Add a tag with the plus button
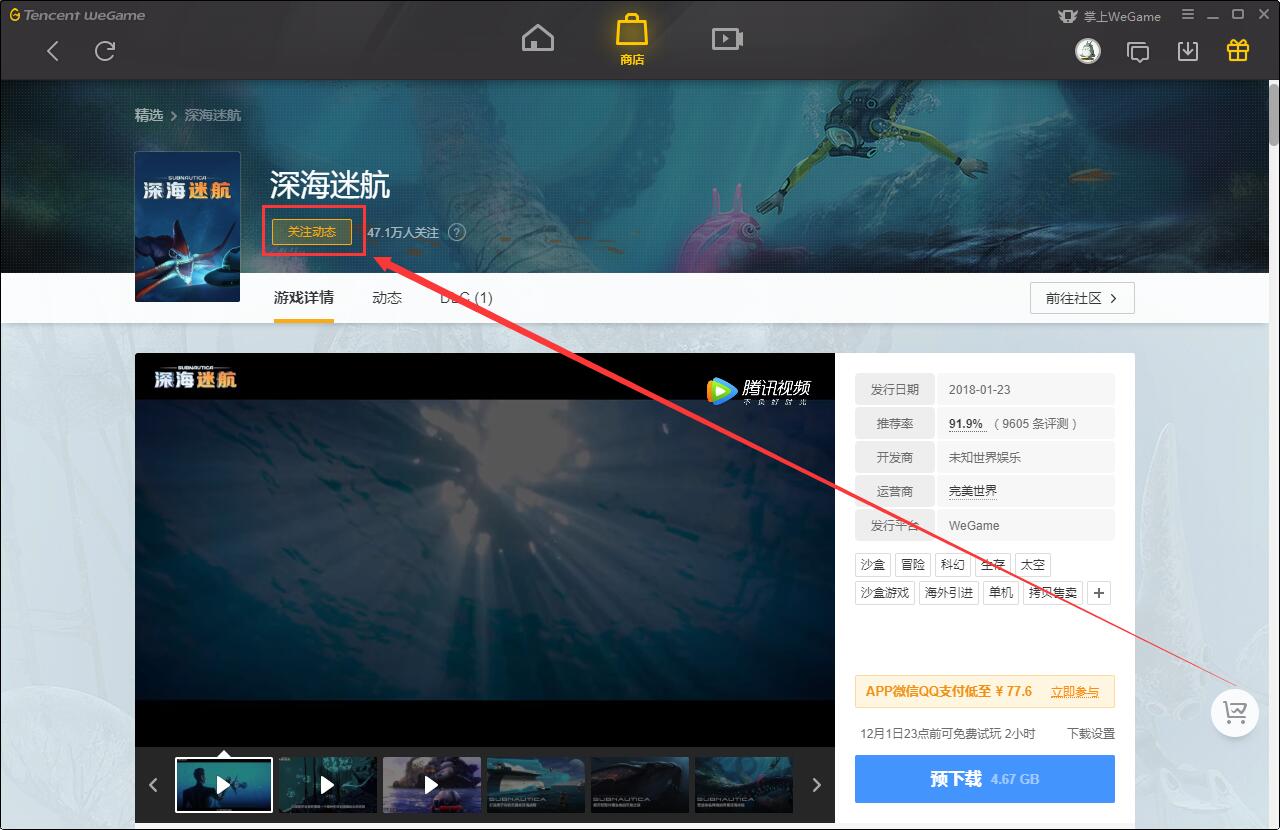 click(1099, 593)
